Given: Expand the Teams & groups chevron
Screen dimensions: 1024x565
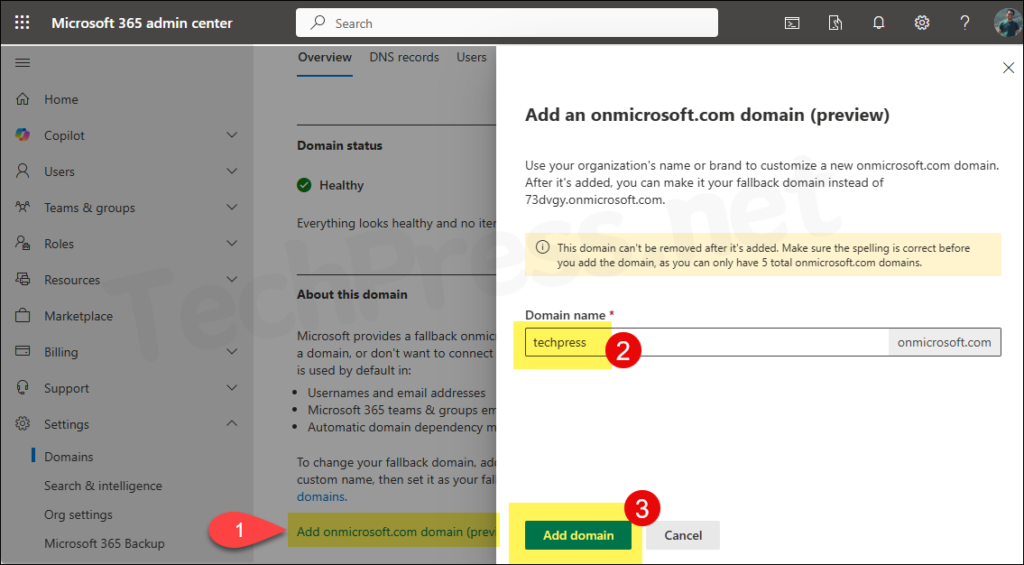Looking at the screenshot, I should (x=232, y=208).
